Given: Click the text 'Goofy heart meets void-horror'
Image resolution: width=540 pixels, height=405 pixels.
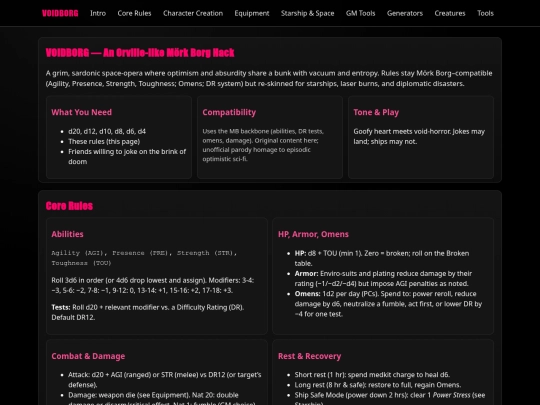Looking at the screenshot, I should 402,132.
